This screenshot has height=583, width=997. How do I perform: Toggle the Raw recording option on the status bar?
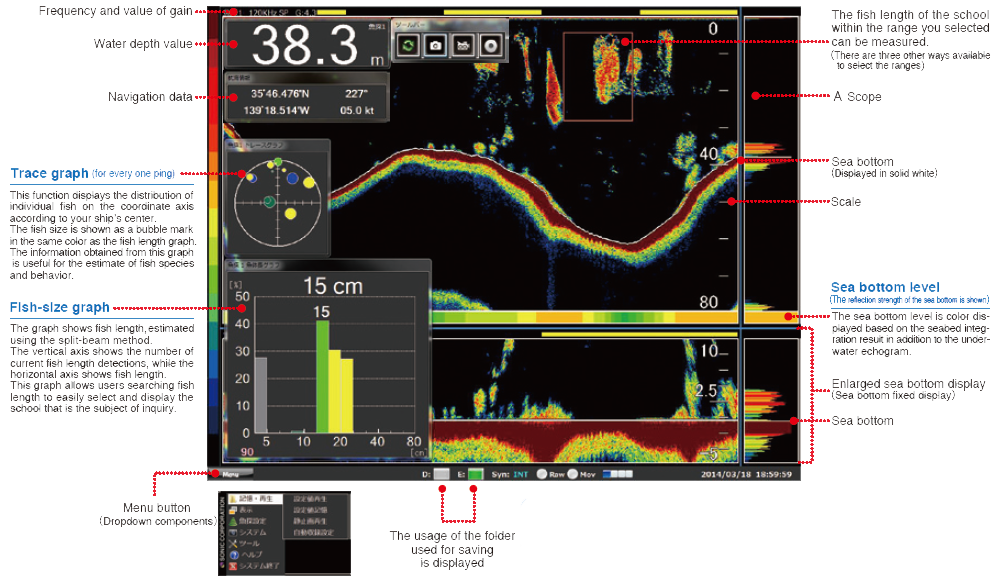coord(542,473)
